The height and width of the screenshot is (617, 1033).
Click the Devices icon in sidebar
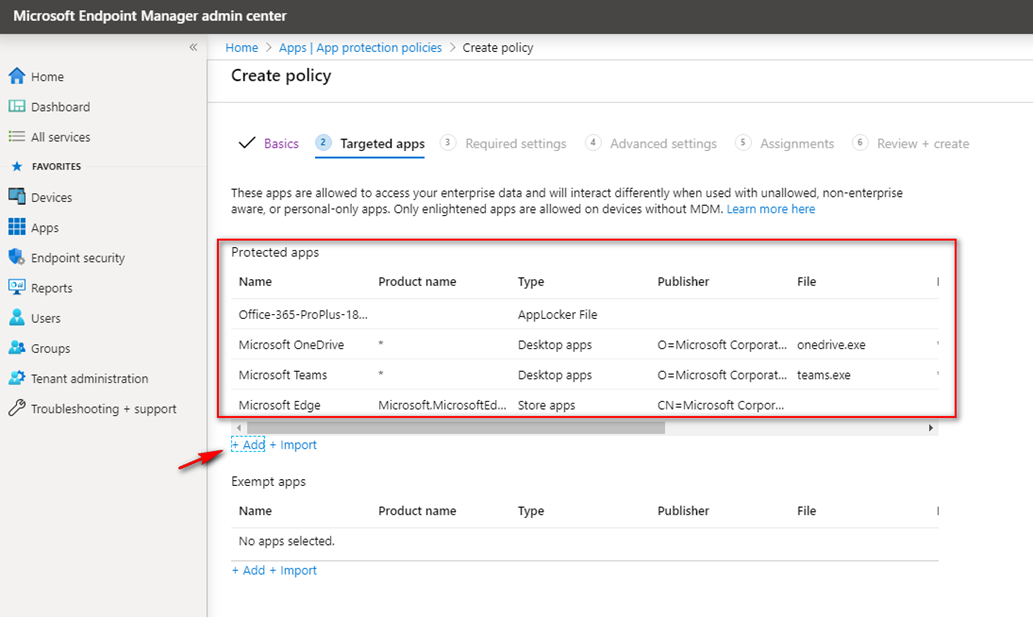pyautogui.click(x=16, y=197)
